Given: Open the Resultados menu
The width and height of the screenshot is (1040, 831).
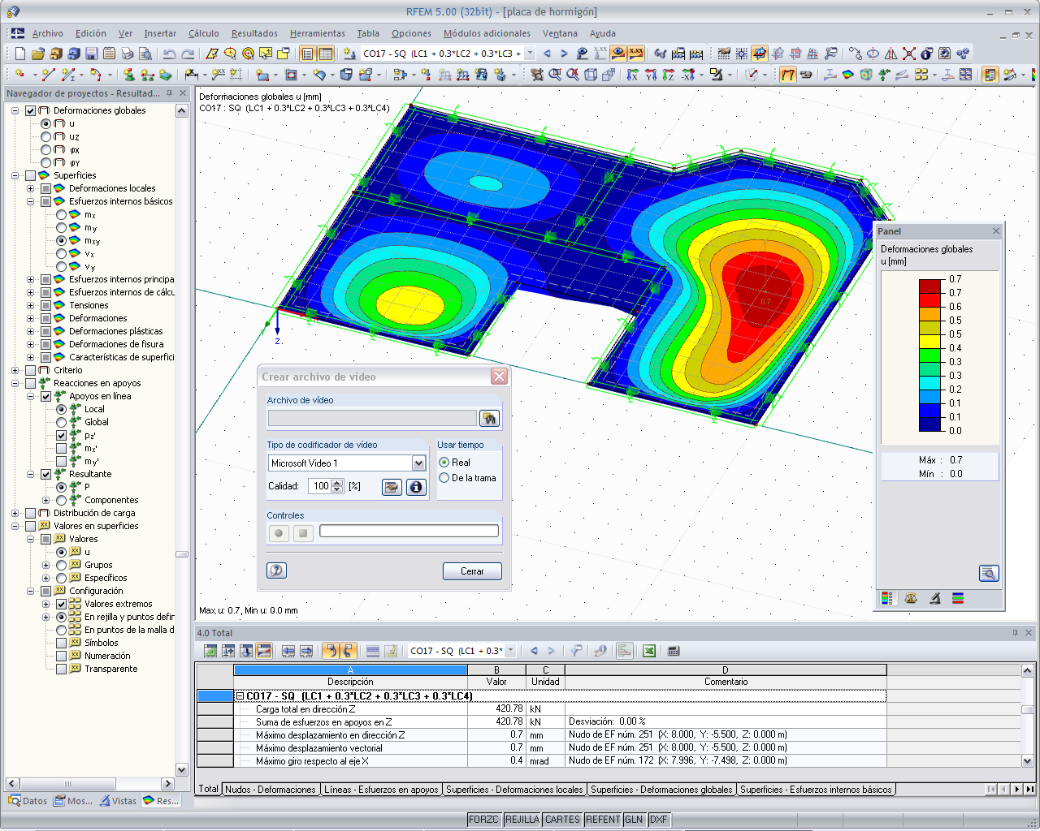Looking at the screenshot, I should (254, 33).
